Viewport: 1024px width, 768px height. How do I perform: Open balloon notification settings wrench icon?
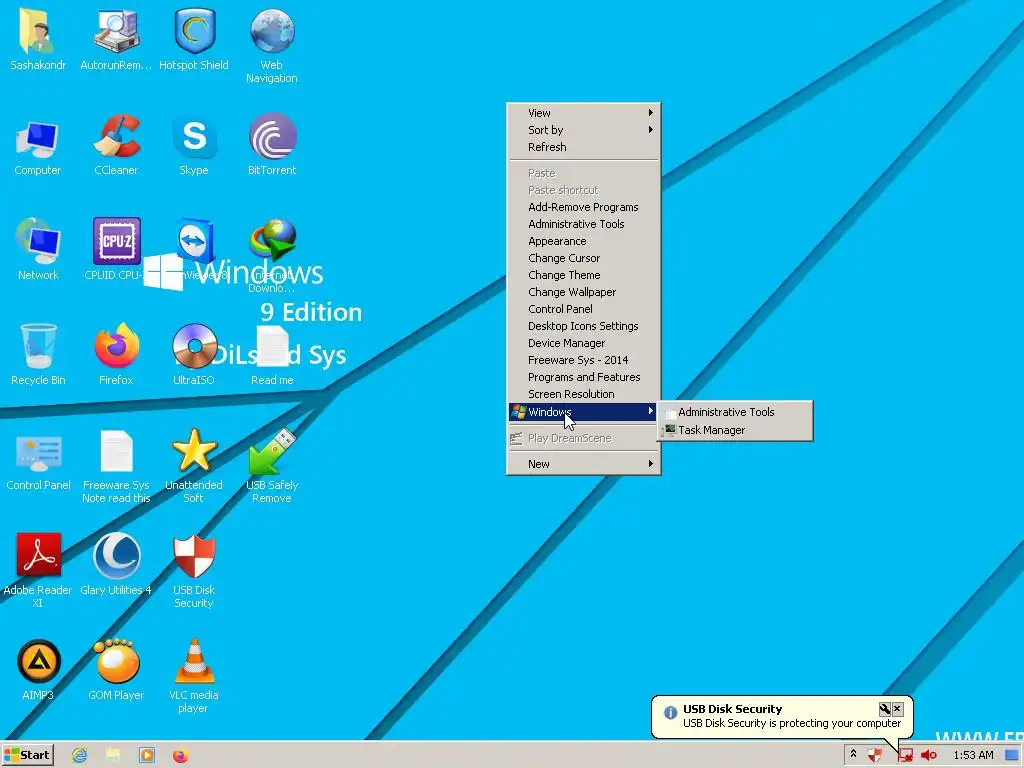pyautogui.click(x=885, y=709)
